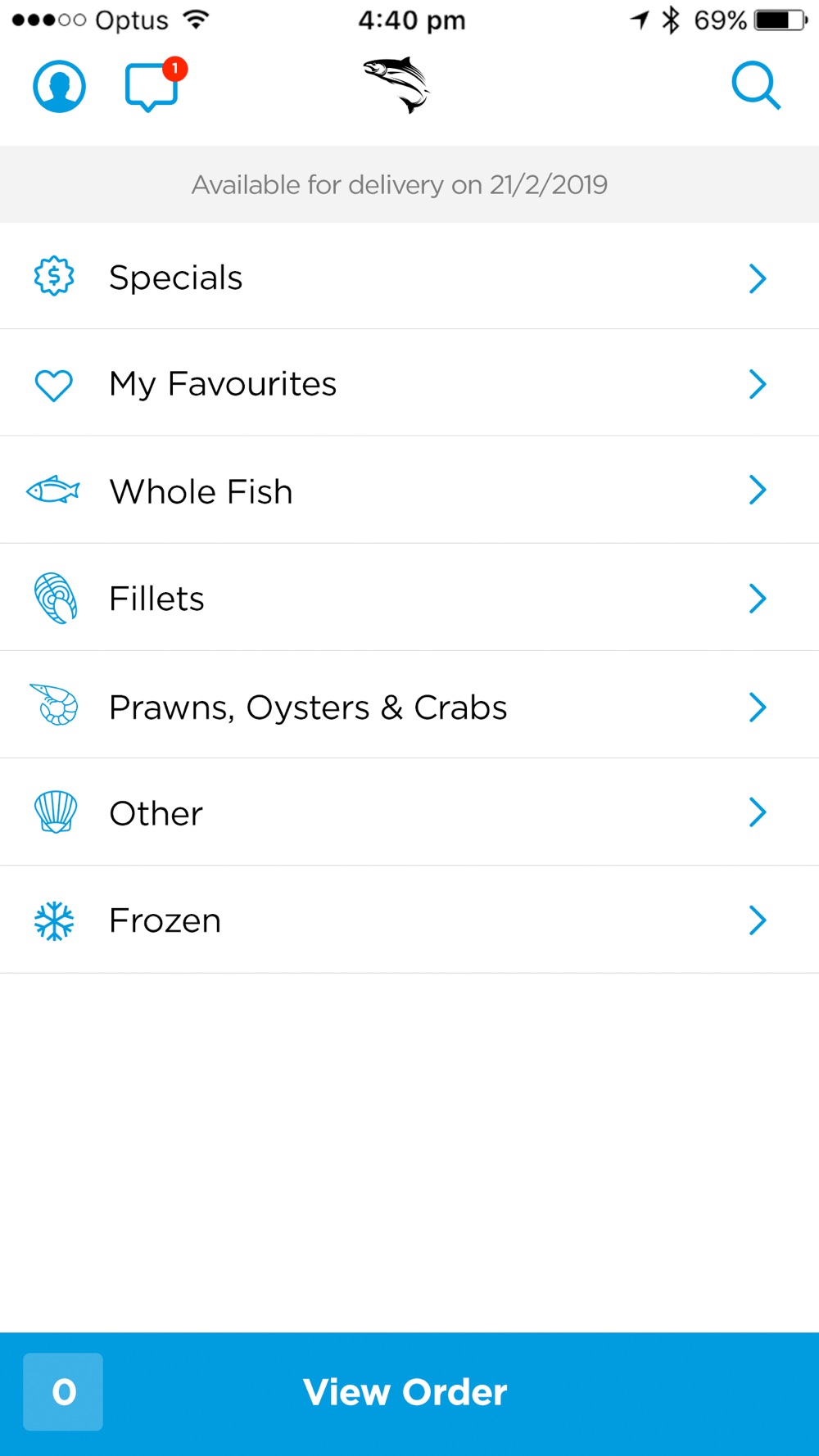Expand Specials using its chevron
This screenshot has height=1456, width=819.
click(758, 278)
